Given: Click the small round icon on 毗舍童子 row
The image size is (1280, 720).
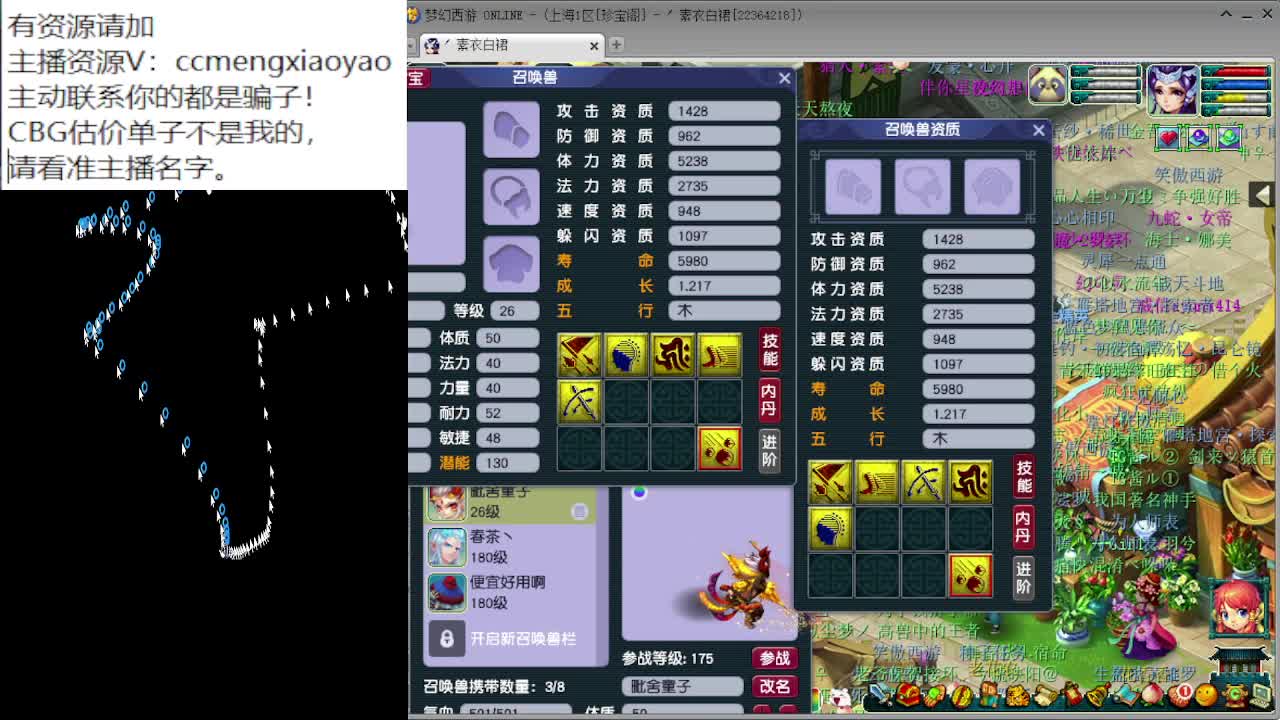Looking at the screenshot, I should click(x=579, y=512).
